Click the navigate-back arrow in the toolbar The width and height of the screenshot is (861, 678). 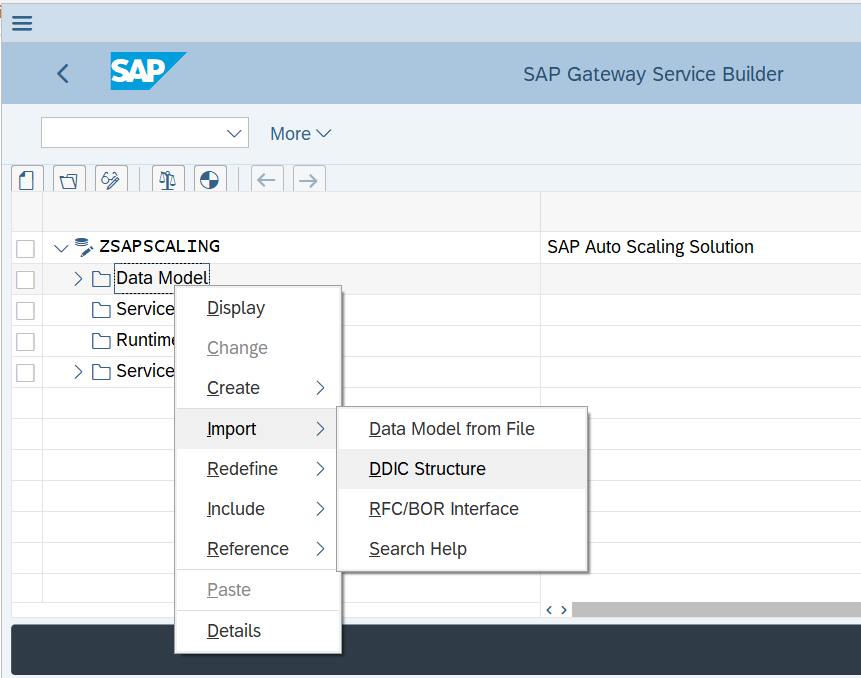click(x=267, y=180)
